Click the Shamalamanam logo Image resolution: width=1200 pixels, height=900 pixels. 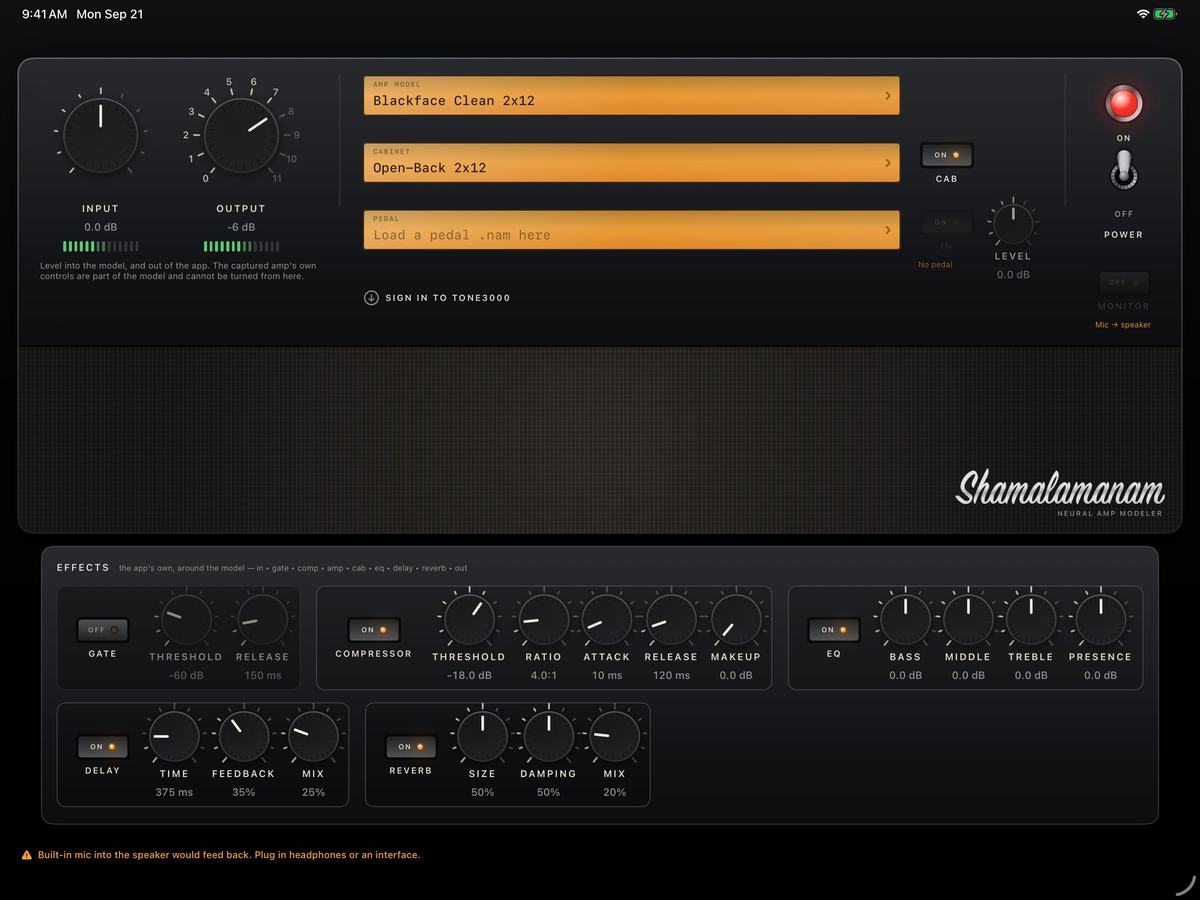1060,488
